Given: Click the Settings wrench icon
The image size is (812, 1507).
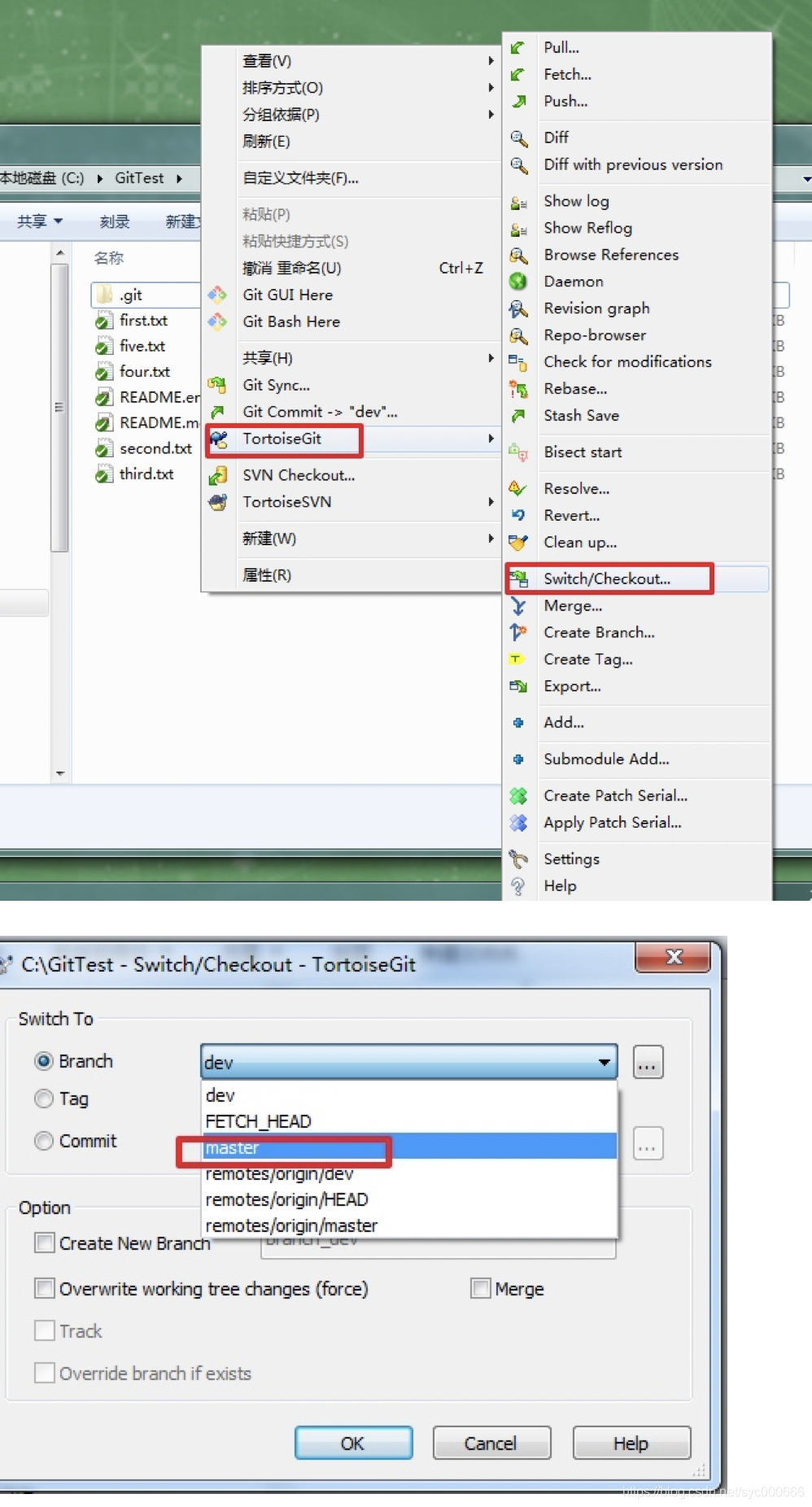Looking at the screenshot, I should (x=518, y=859).
